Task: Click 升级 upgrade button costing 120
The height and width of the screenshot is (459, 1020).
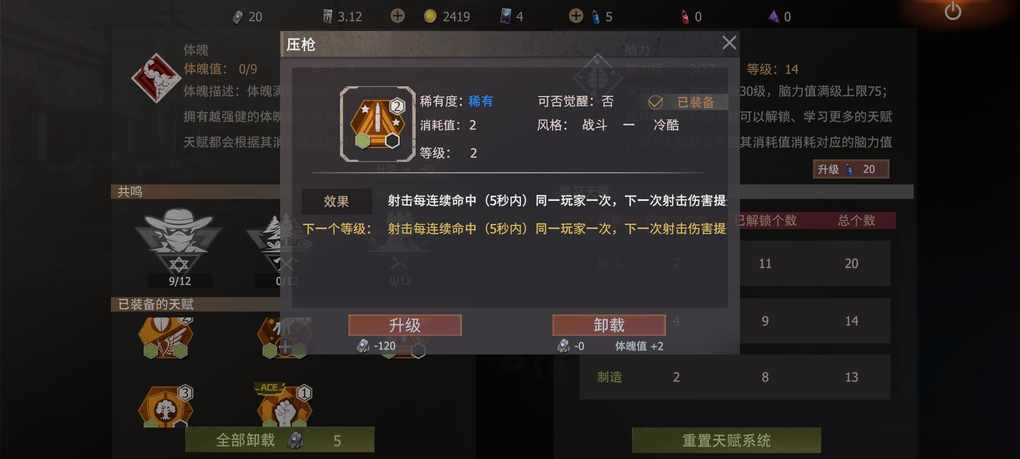Action: coord(405,325)
